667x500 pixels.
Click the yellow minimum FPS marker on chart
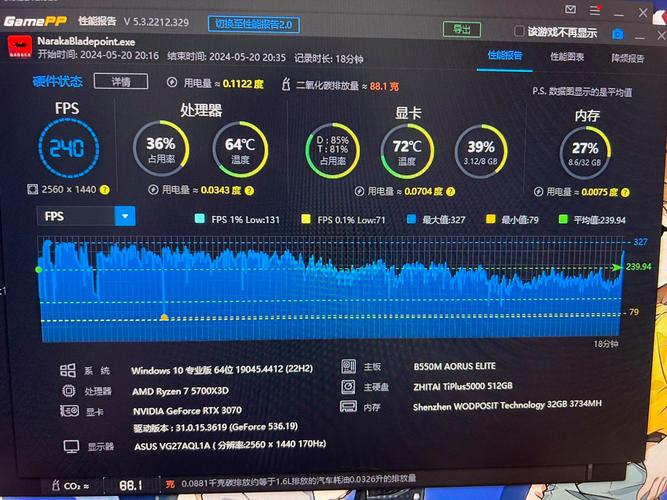(164, 317)
